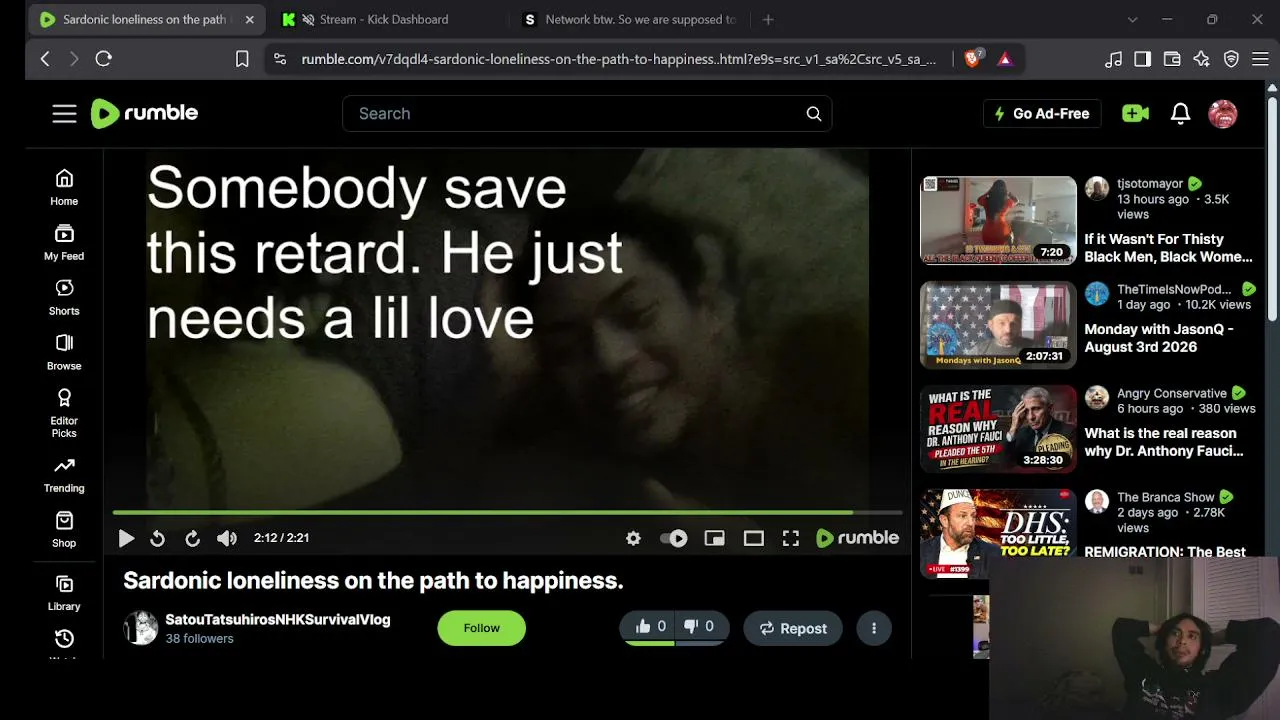Image resolution: width=1280 pixels, height=720 pixels.
Task: Open Browse in the sidebar
Action: click(x=64, y=352)
